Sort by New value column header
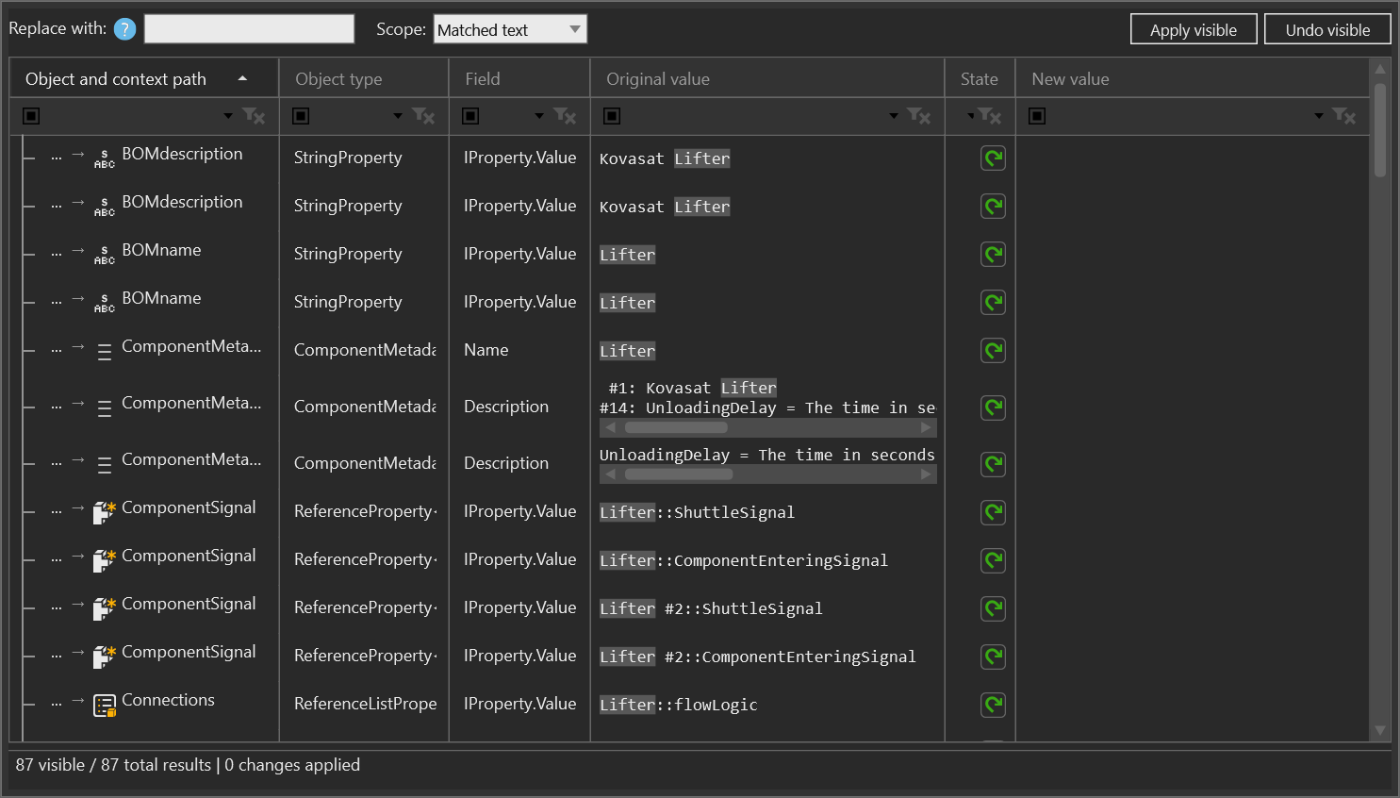The image size is (1400, 798). click(x=1192, y=79)
